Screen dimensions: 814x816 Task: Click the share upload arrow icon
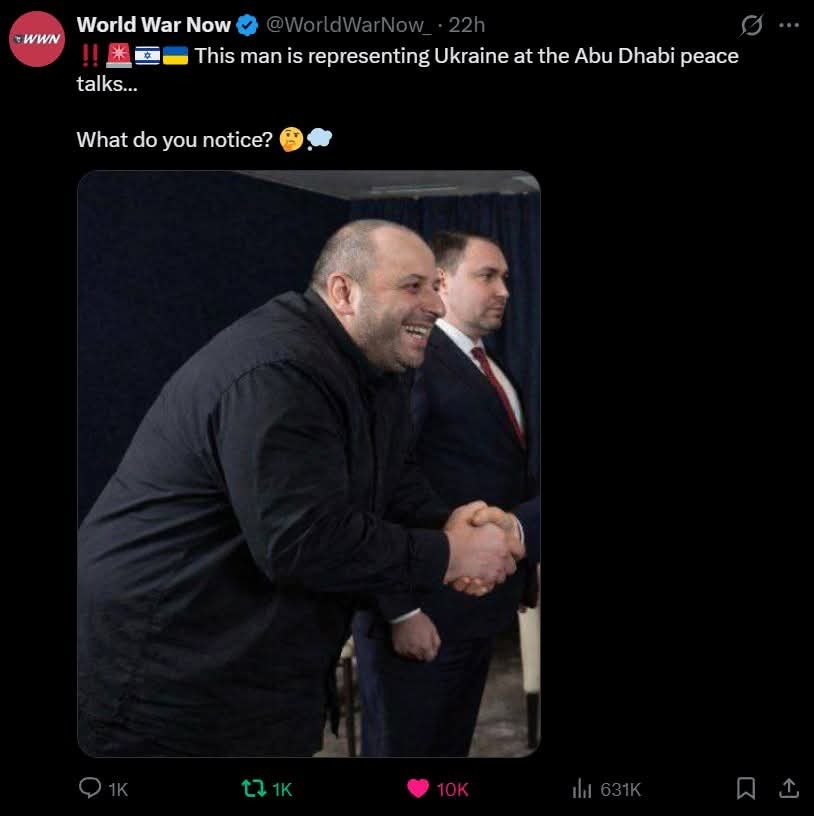(x=788, y=788)
